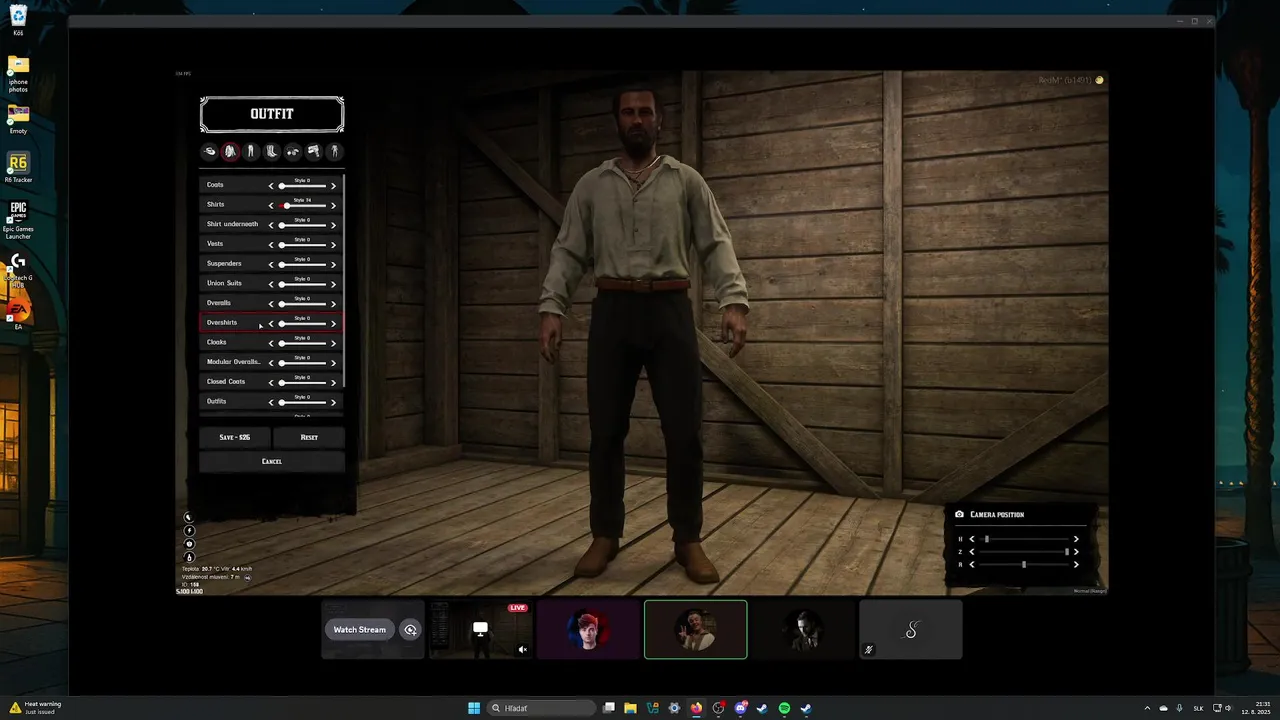Unmute the live stream tile
The image size is (1280, 720).
tap(522, 650)
